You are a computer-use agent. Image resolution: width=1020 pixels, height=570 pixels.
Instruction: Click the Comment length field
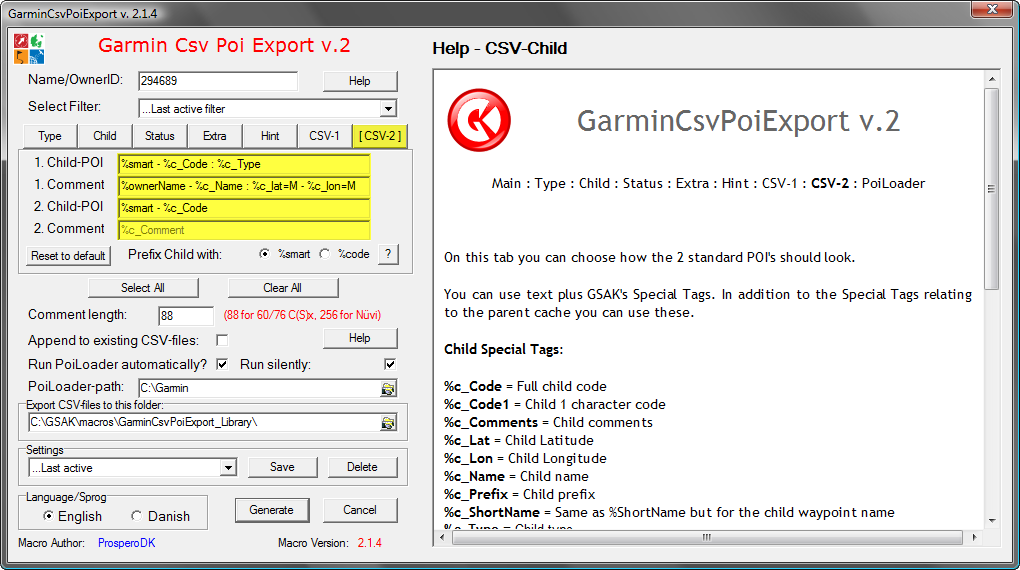186,316
